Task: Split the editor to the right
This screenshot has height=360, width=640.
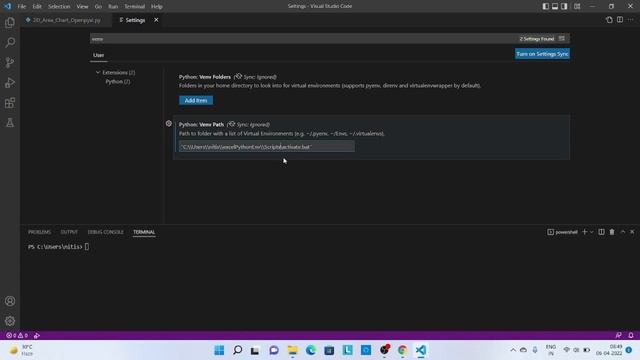Action: [620, 20]
